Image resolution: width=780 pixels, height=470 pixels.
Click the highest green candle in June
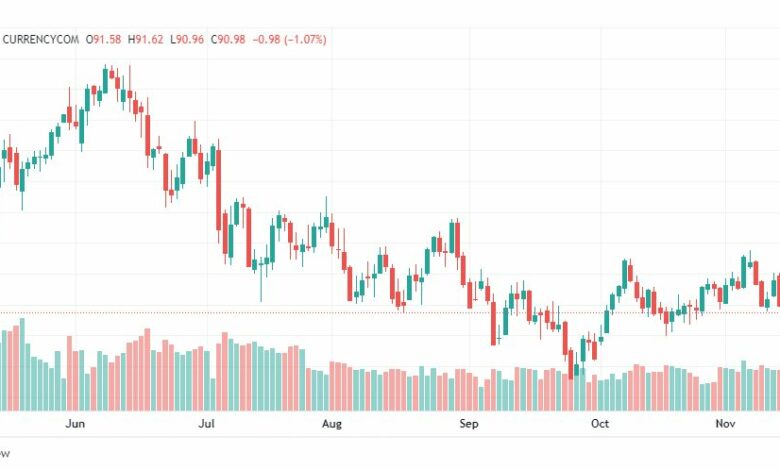click(x=105, y=81)
